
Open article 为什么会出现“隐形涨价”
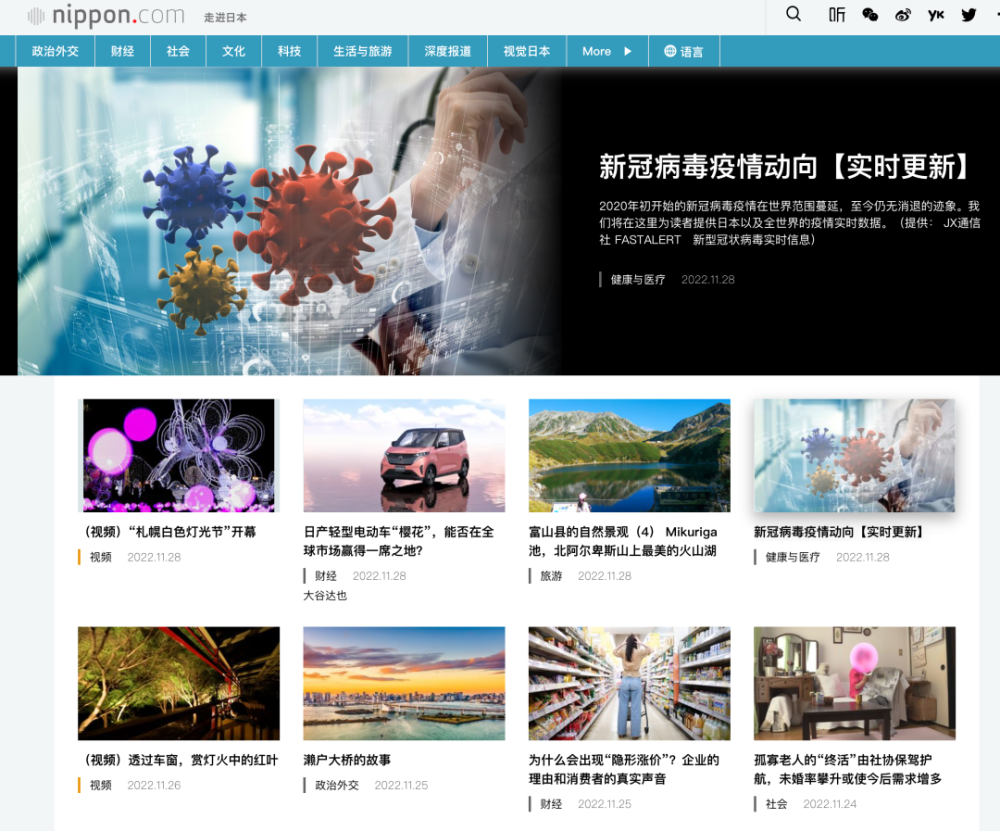(624, 769)
